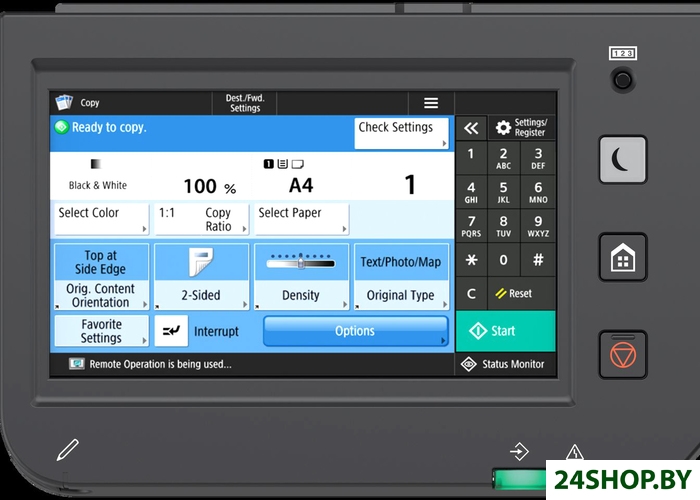This screenshot has width=700, height=500.
Task: Toggle the 2-Sided copy setting
Action: pyautogui.click(x=201, y=277)
